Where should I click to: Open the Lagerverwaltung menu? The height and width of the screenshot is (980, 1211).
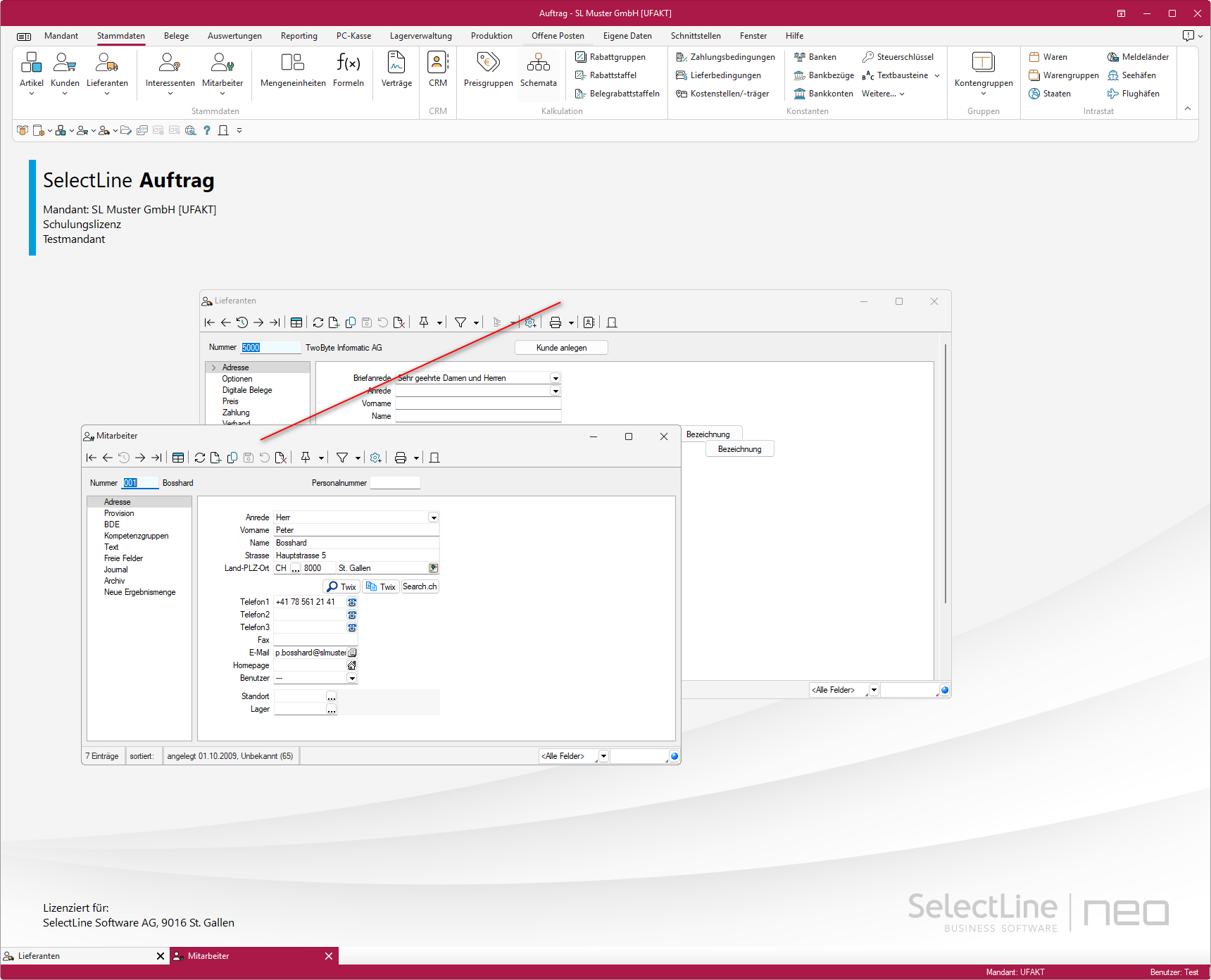tap(421, 36)
